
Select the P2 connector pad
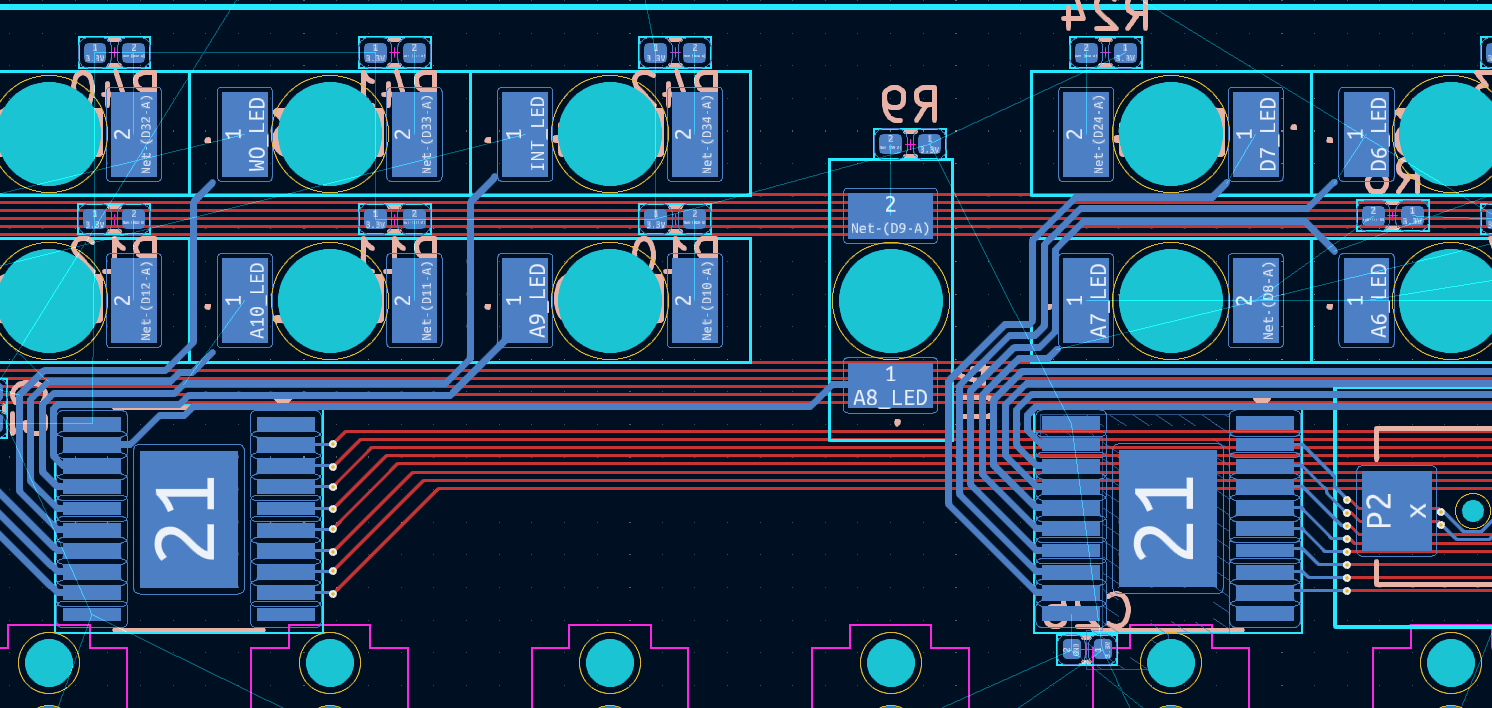point(1396,510)
